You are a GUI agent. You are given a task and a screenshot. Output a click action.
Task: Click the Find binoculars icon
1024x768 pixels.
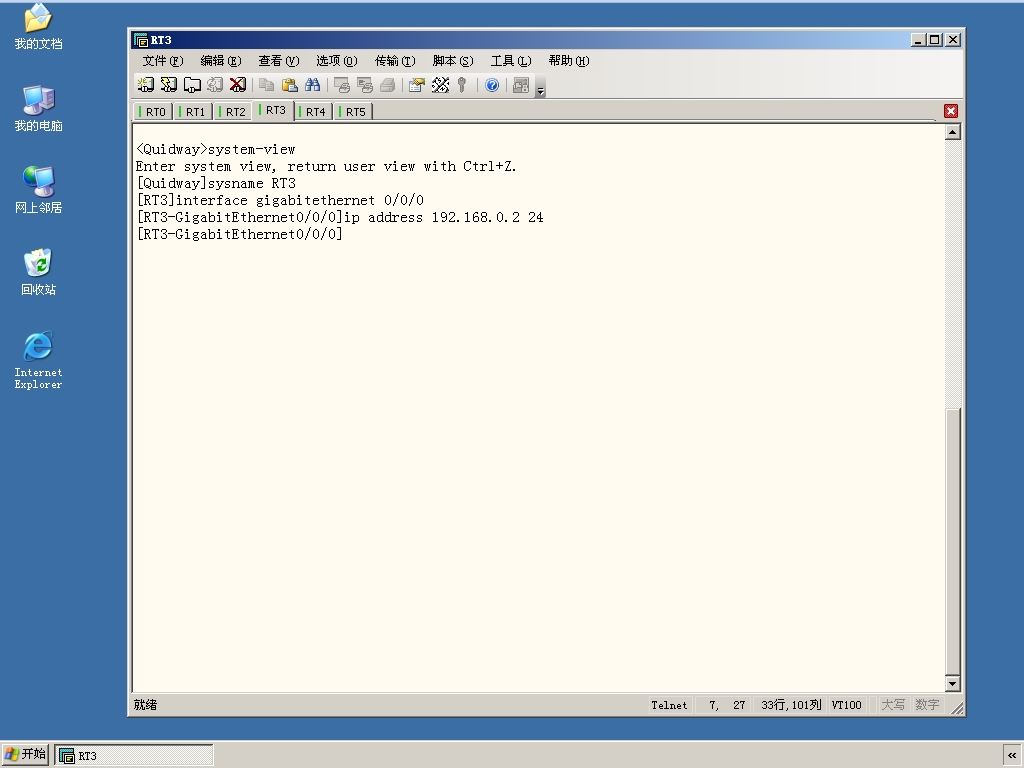click(x=312, y=85)
